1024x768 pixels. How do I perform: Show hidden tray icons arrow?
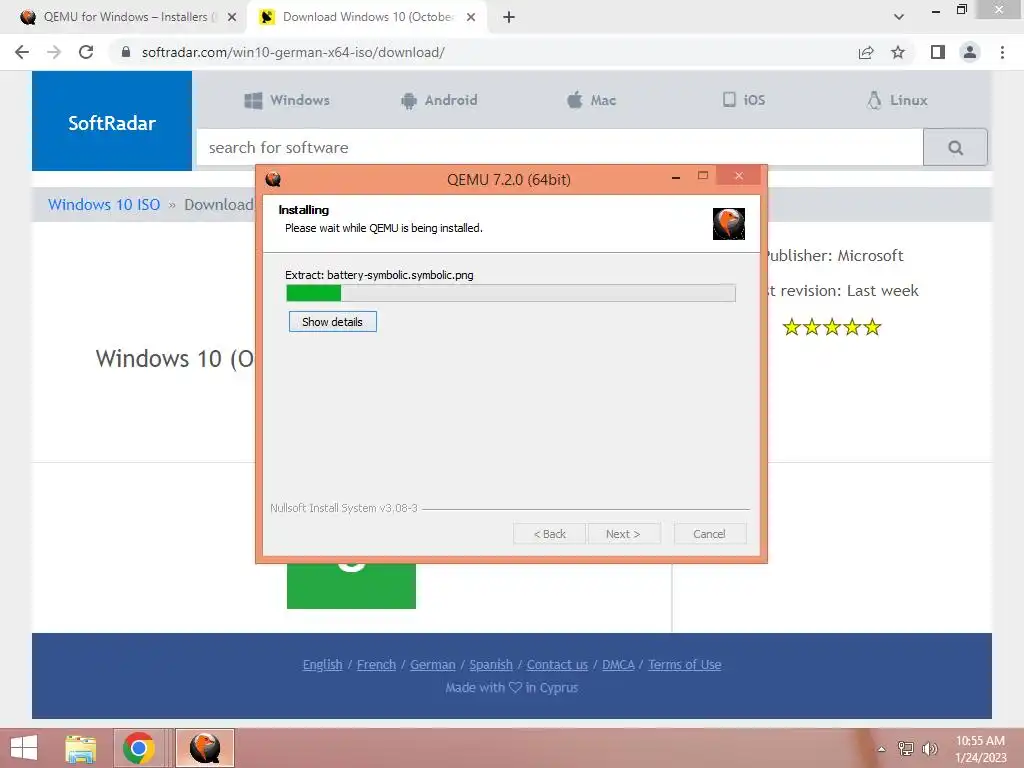[x=882, y=749]
